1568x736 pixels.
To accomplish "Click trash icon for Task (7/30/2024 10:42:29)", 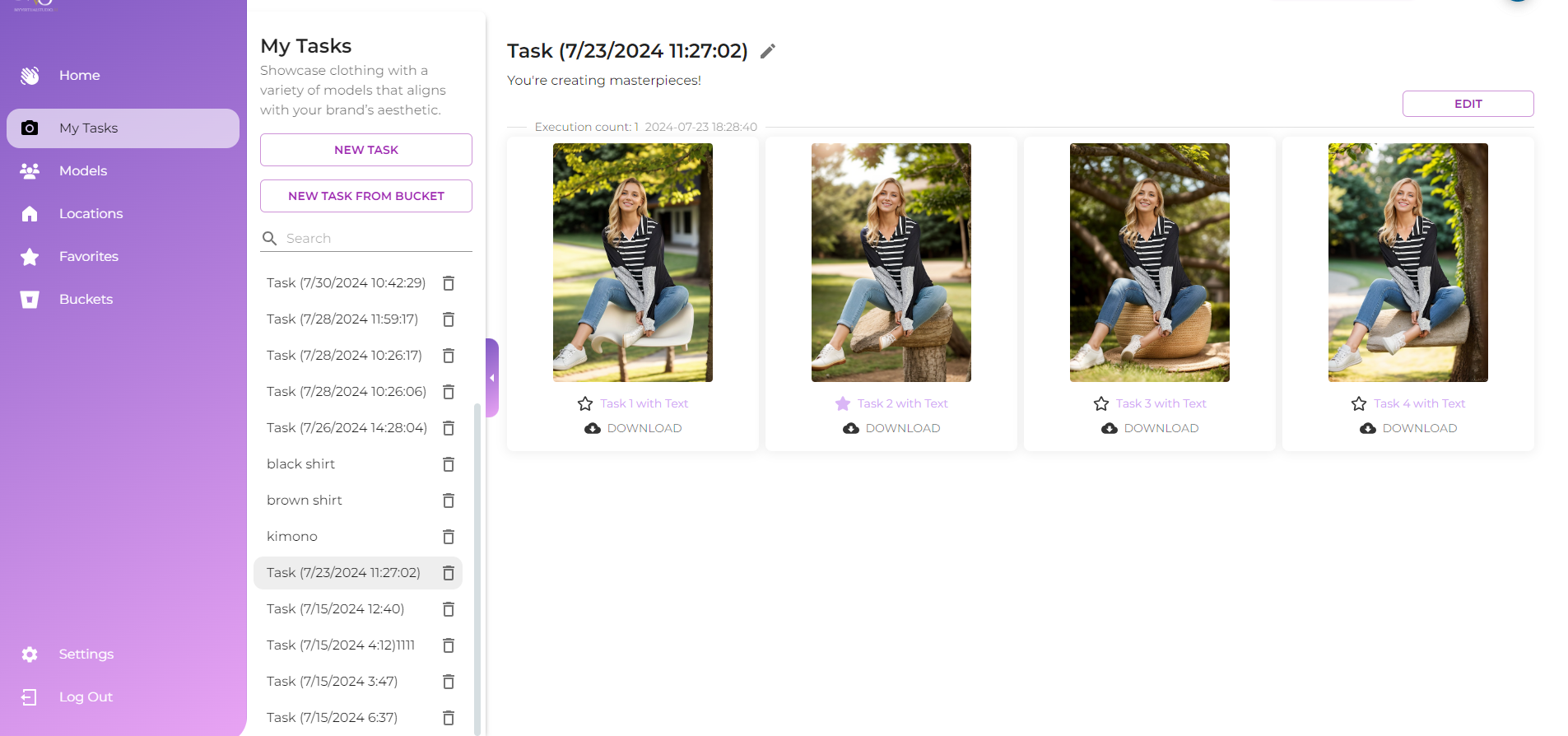I will tap(449, 283).
